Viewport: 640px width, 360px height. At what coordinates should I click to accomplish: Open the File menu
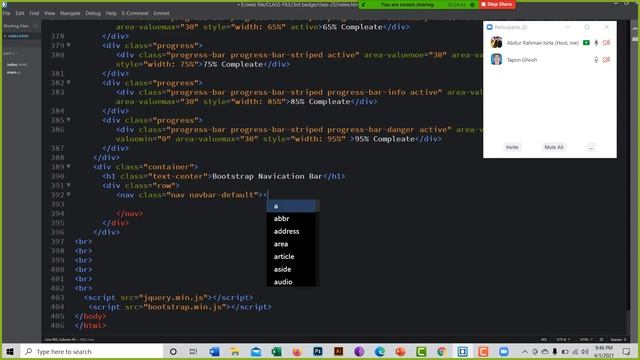tap(7, 13)
